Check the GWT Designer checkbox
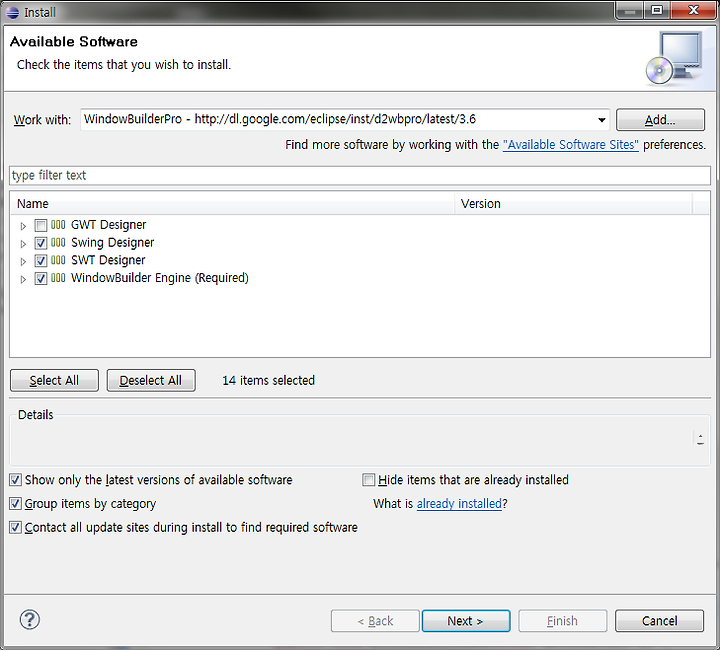The height and width of the screenshot is (650, 720). pos(41,225)
